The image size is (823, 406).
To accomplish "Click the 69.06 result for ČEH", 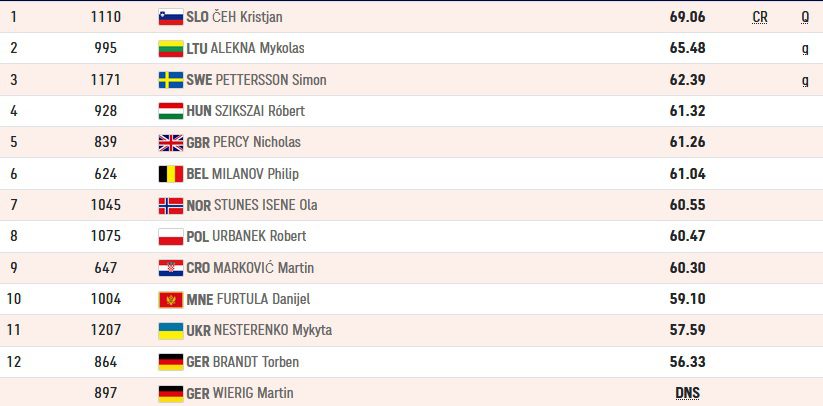I will [x=688, y=17].
